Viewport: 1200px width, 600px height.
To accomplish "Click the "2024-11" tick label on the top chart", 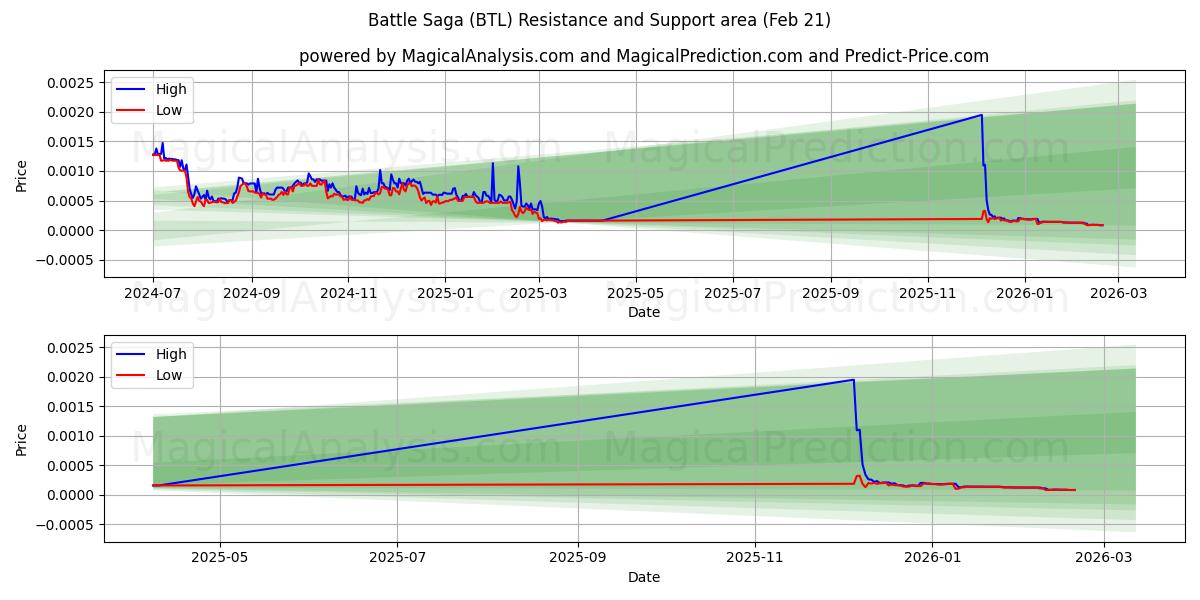I will click(348, 294).
